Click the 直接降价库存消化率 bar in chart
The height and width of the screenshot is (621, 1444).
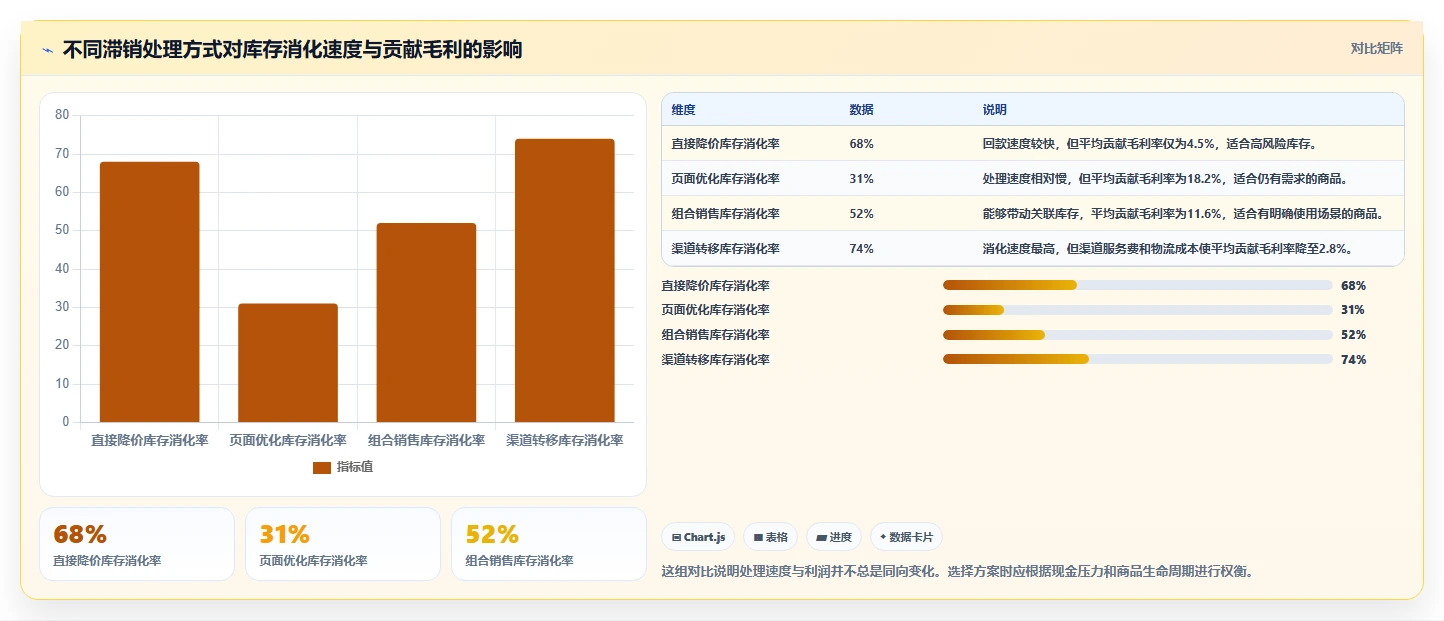tap(149, 292)
